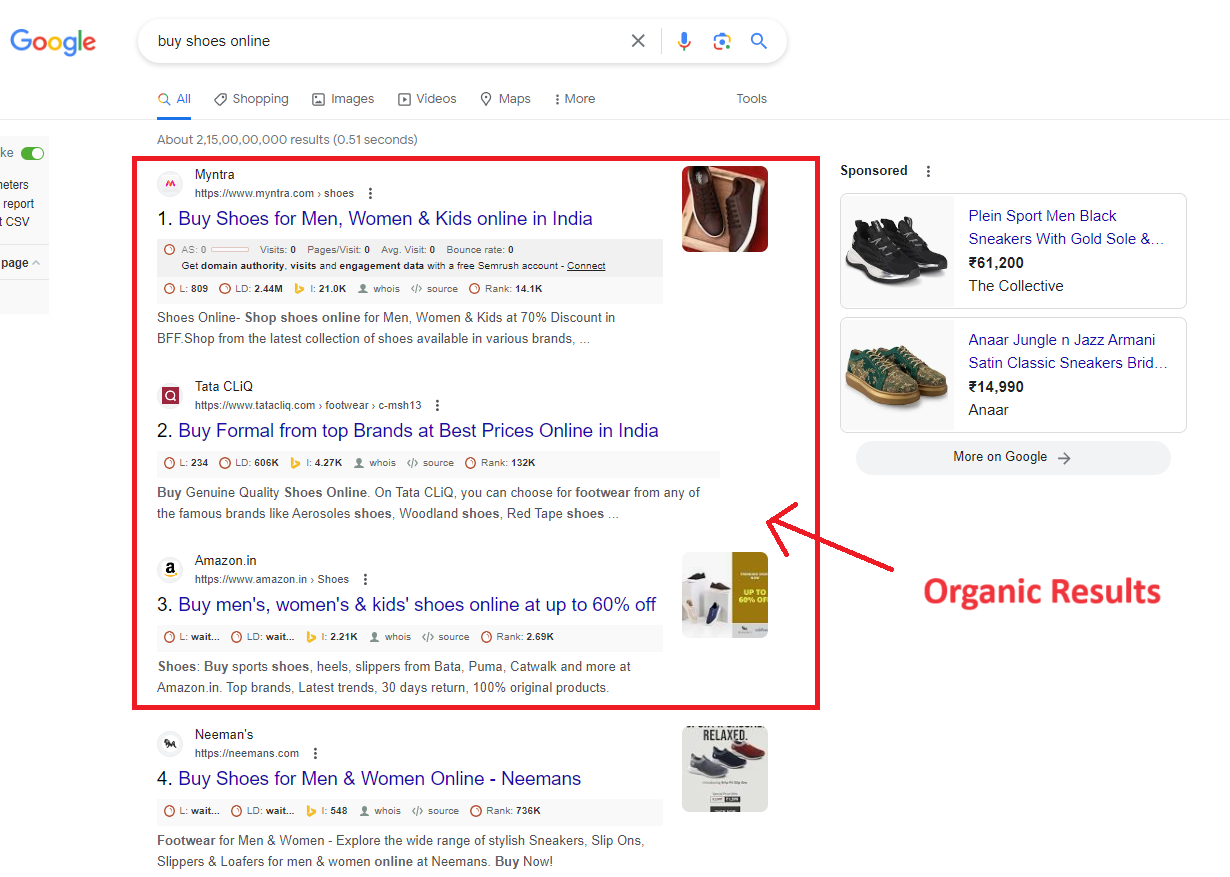The image size is (1230, 877).
Task: Click the blue search magnifier icon
Action: click(x=759, y=41)
